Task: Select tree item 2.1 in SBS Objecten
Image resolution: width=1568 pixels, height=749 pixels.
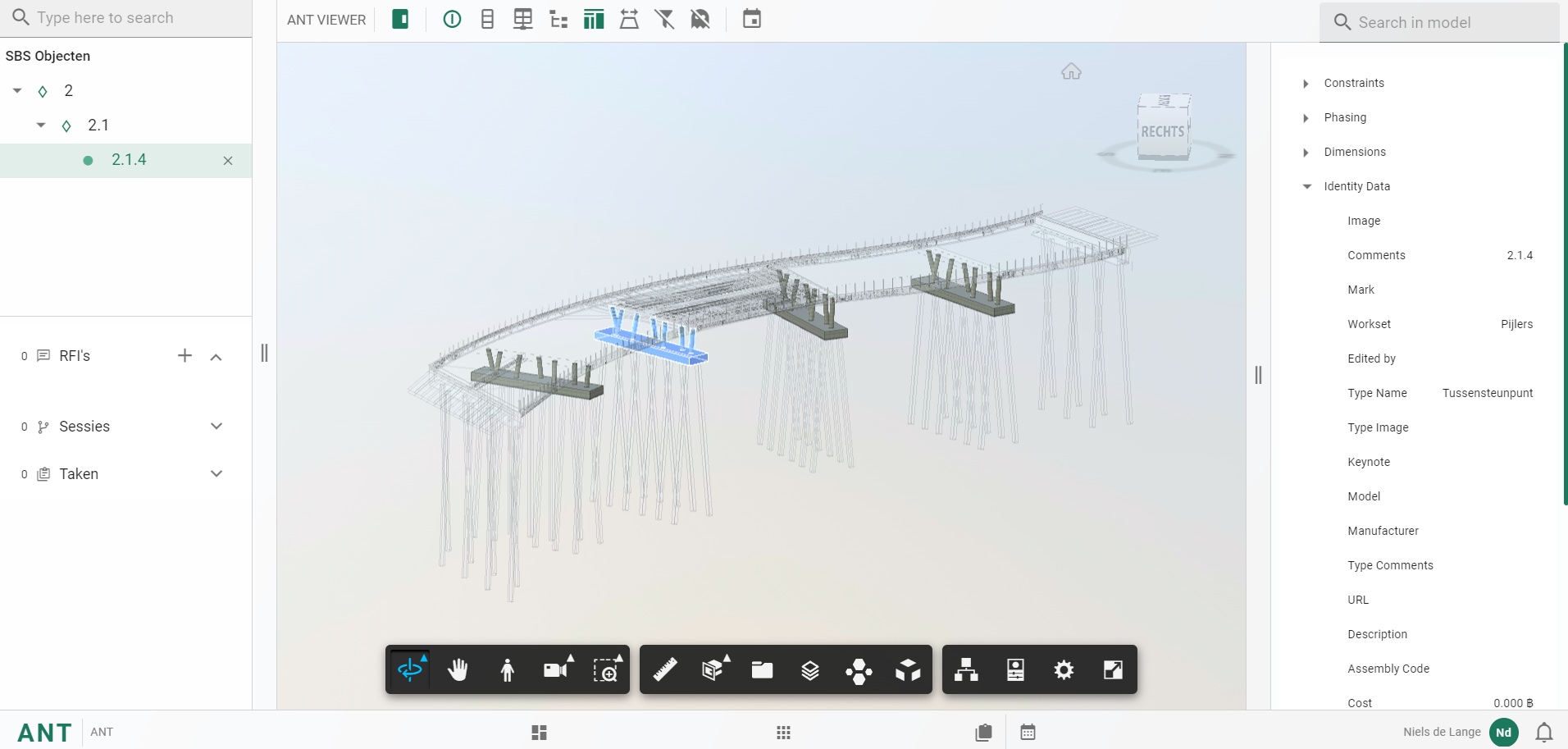Action: [98, 126]
